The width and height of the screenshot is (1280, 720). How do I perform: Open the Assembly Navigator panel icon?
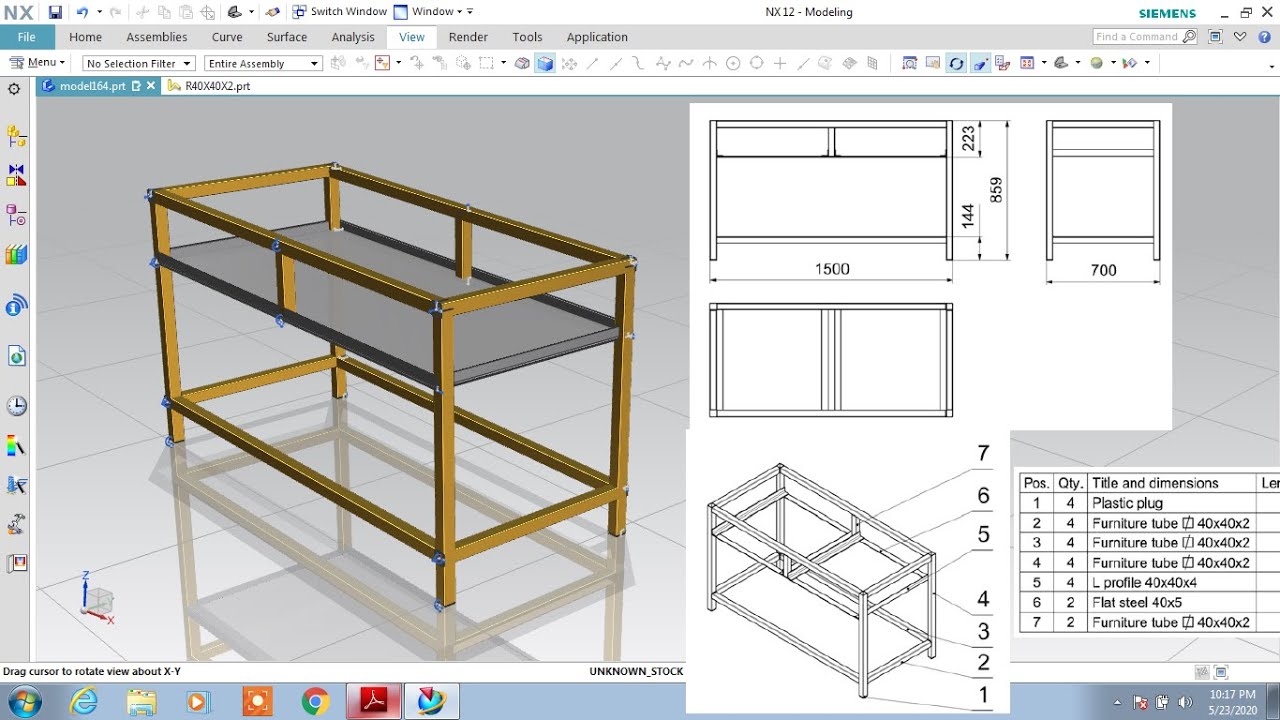pos(16,135)
